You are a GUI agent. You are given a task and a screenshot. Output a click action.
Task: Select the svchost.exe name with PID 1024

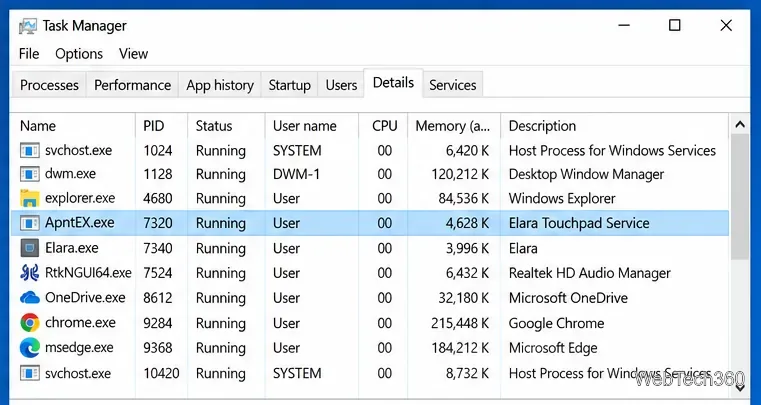(78, 151)
